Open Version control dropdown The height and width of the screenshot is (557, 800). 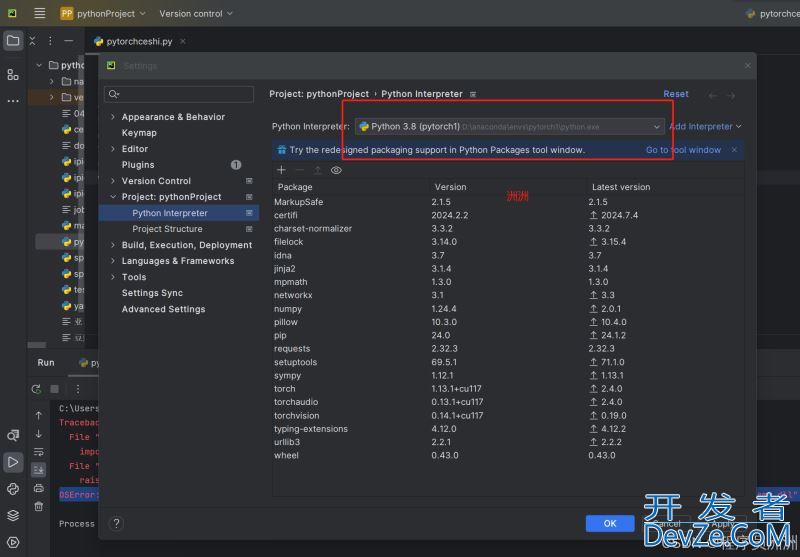pyautogui.click(x=196, y=14)
